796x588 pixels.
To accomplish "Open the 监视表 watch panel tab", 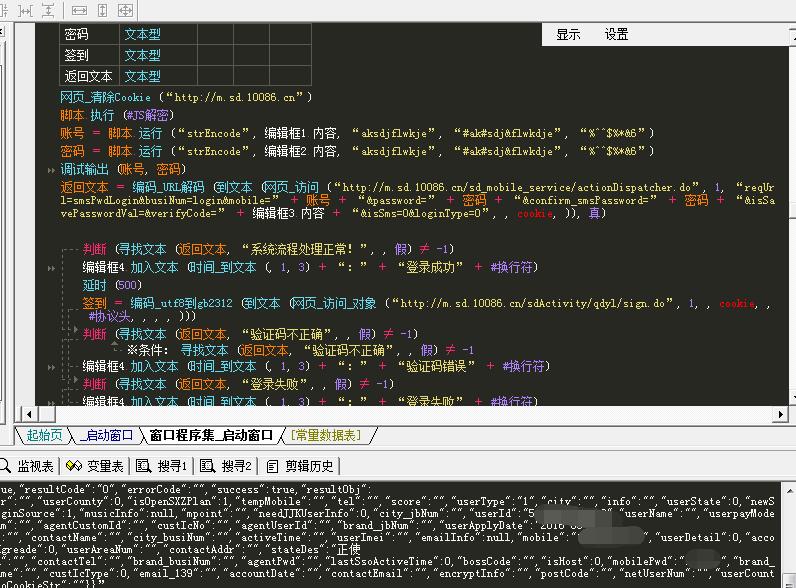I will [30, 466].
